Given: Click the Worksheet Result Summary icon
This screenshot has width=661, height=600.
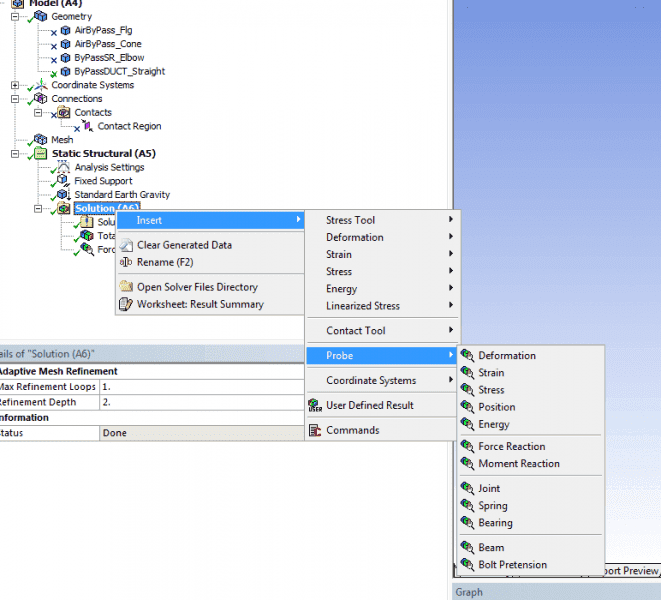Looking at the screenshot, I should (126, 304).
